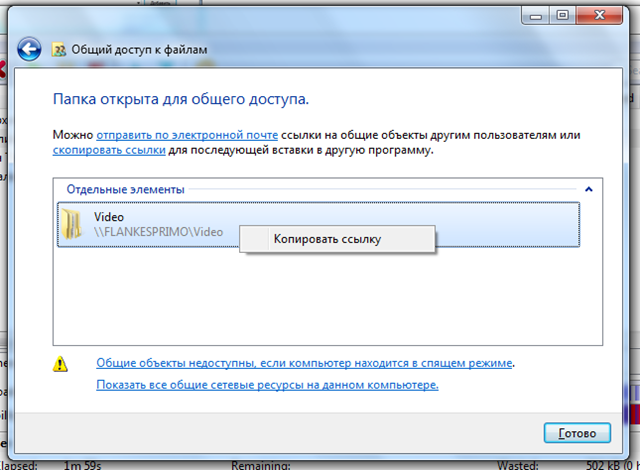Close the file sharing dialog window
The height and width of the screenshot is (470, 640).
600,16
